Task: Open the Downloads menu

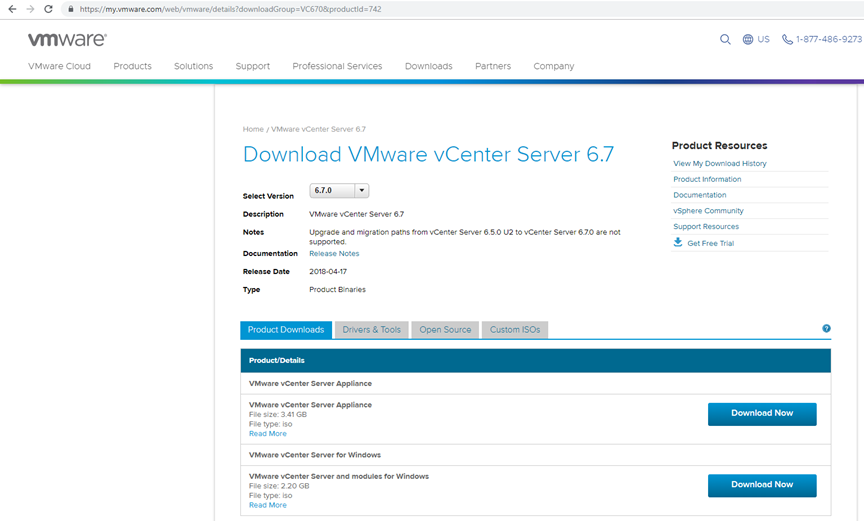Action: pos(429,66)
